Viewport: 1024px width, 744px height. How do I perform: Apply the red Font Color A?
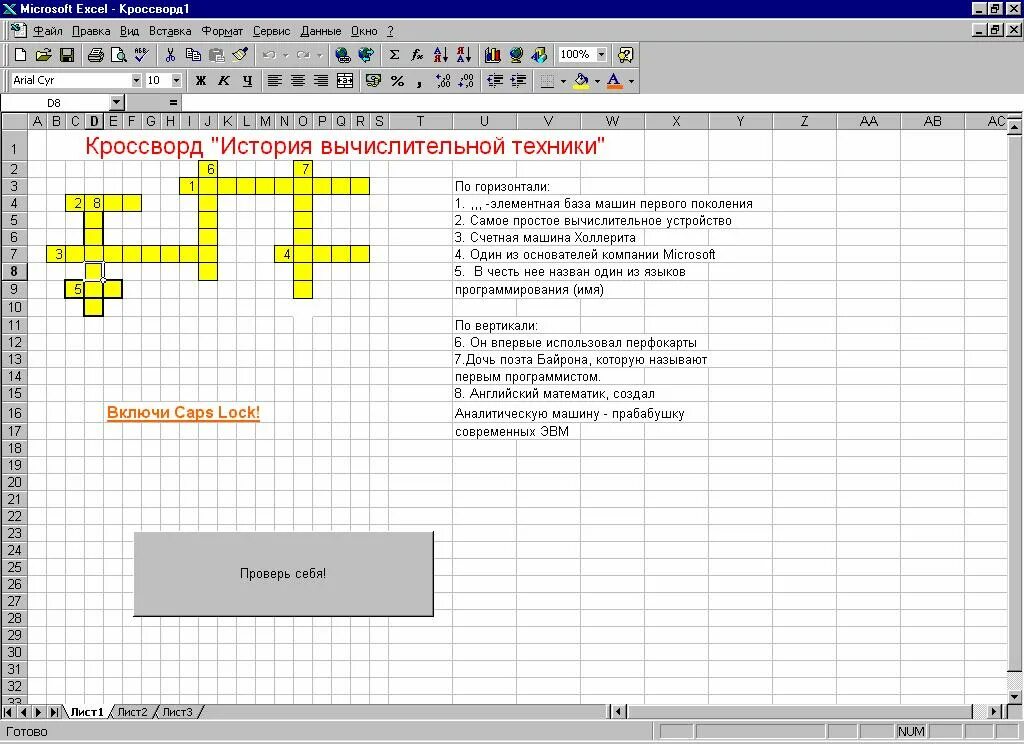point(614,81)
